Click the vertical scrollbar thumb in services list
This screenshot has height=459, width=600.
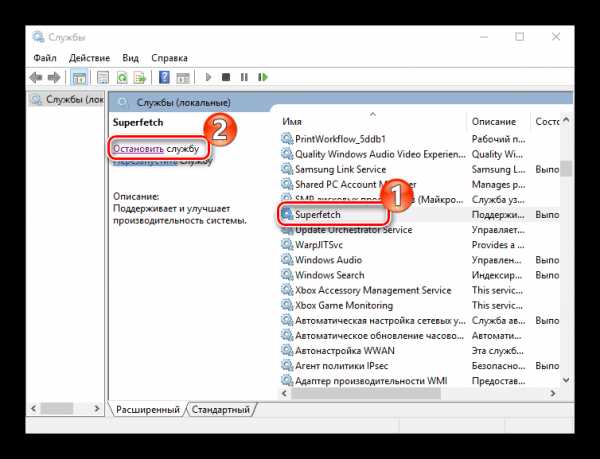click(x=566, y=169)
